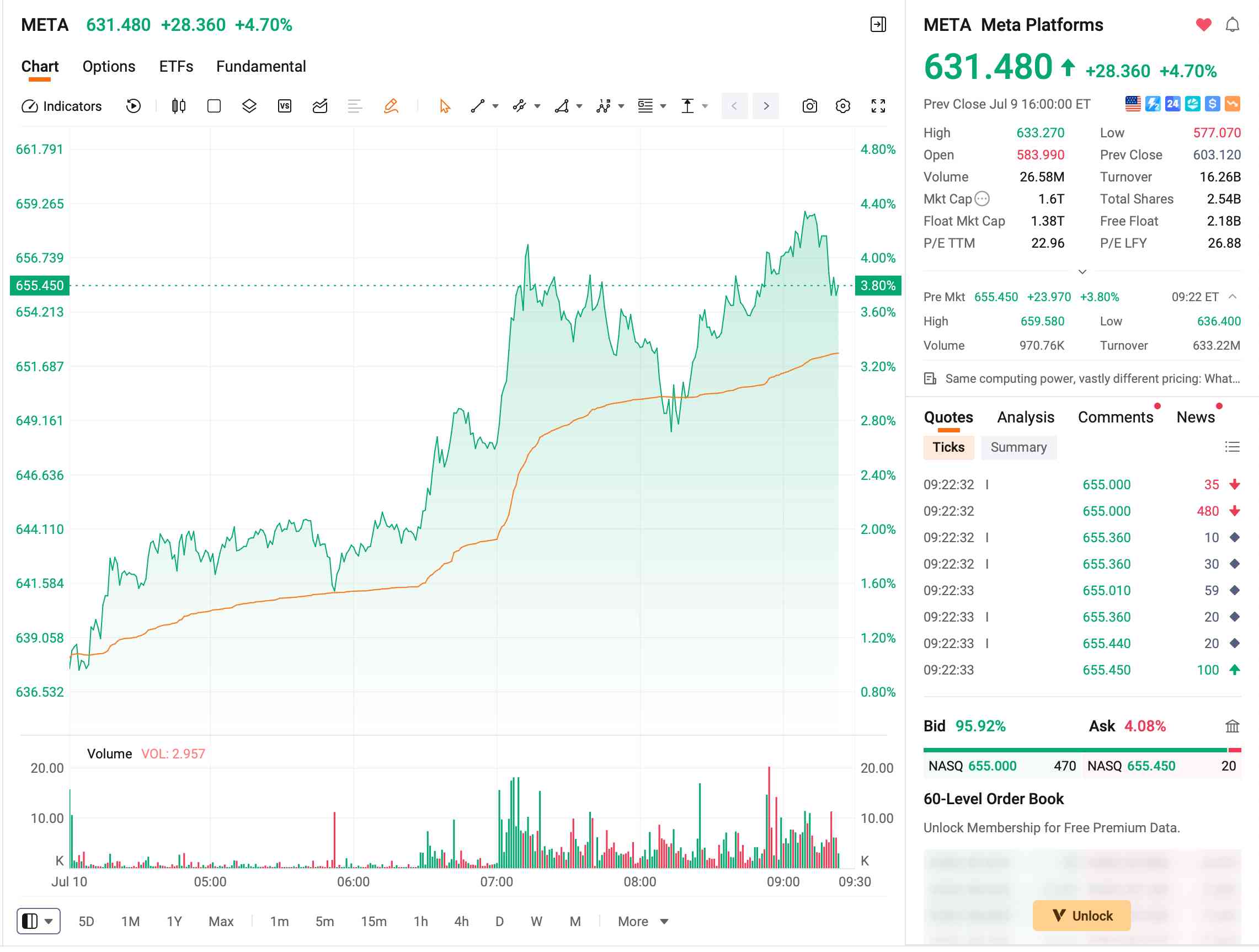
Task: Toggle the price alert bell
Action: 1233,25
